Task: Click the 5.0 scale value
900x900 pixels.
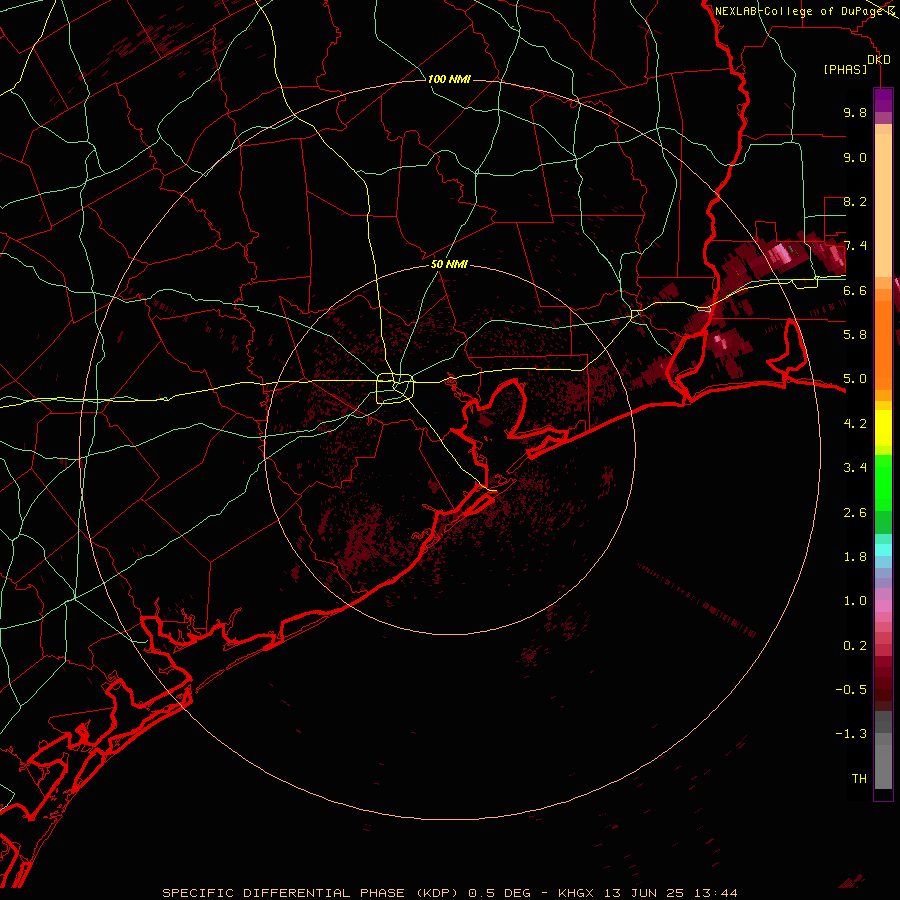Action: click(855, 379)
